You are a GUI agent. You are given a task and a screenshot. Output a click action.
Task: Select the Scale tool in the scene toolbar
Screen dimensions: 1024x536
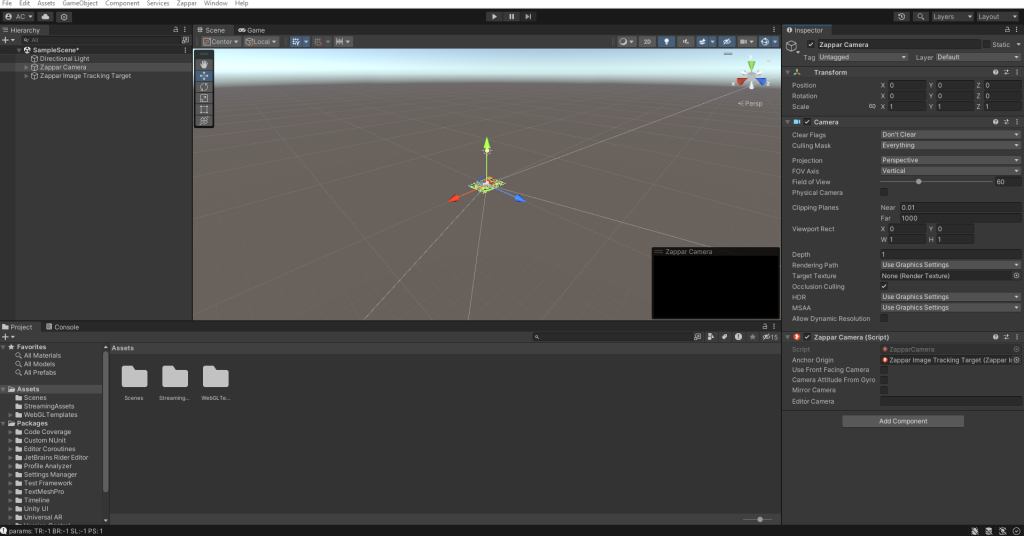[204, 98]
